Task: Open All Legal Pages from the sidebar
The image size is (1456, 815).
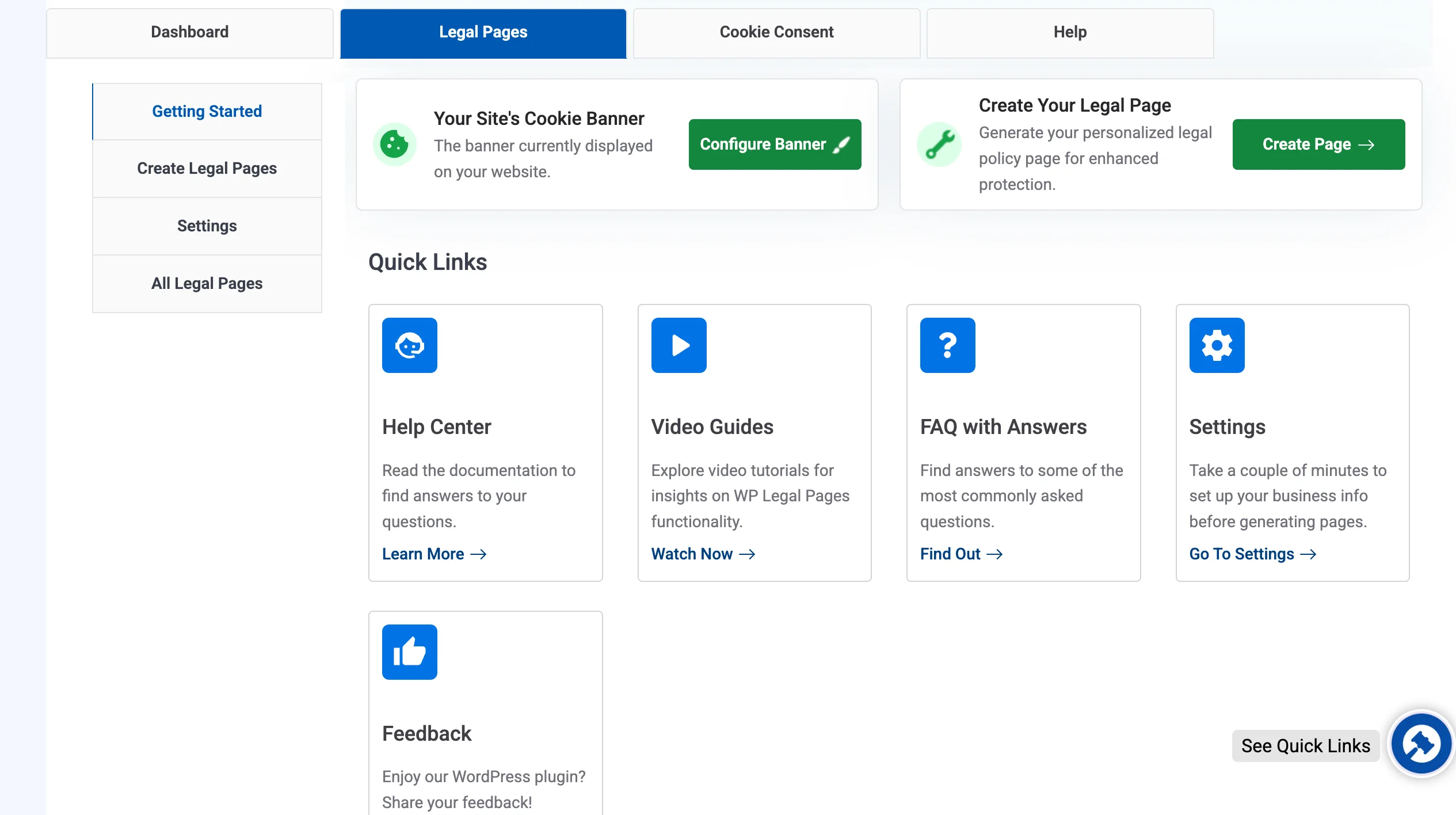Action: [207, 283]
